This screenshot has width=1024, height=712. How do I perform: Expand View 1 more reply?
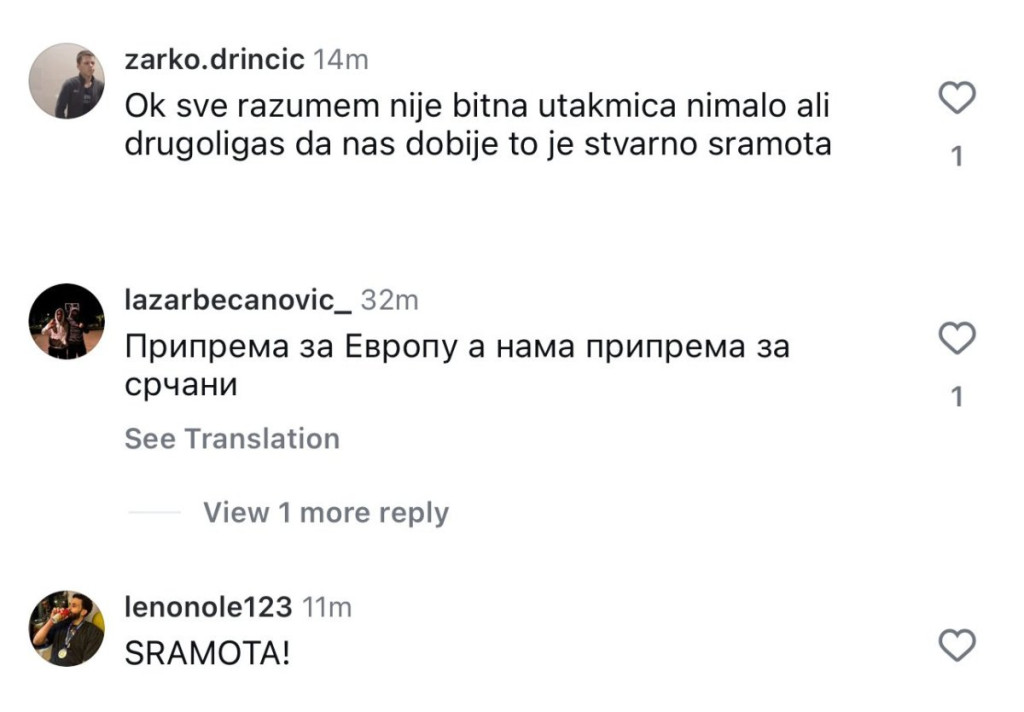(x=326, y=513)
